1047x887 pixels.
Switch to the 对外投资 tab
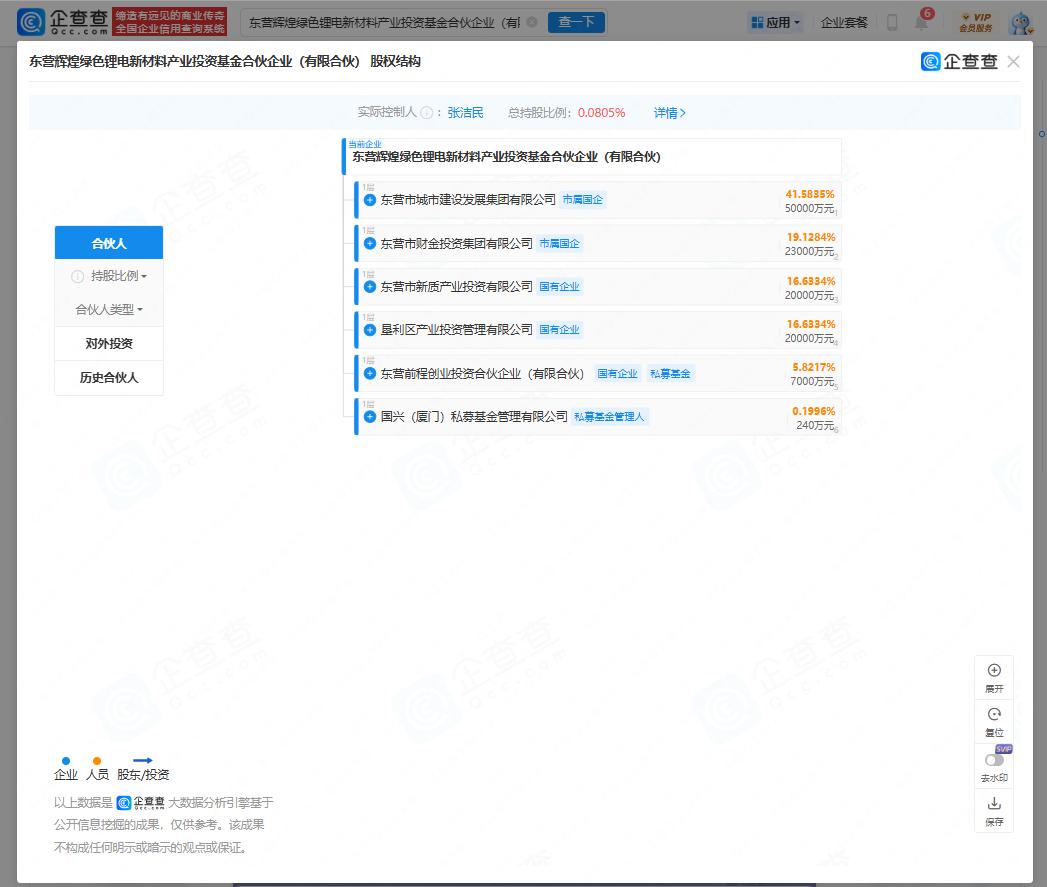click(109, 344)
